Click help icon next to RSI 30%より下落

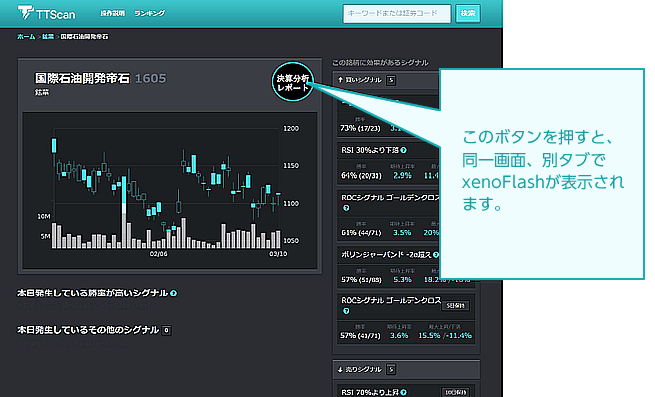coord(404,150)
